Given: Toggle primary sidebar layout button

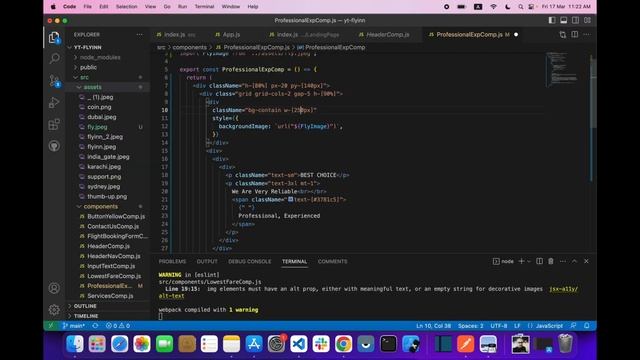Looking at the screenshot, I should pyautogui.click(x=552, y=20).
